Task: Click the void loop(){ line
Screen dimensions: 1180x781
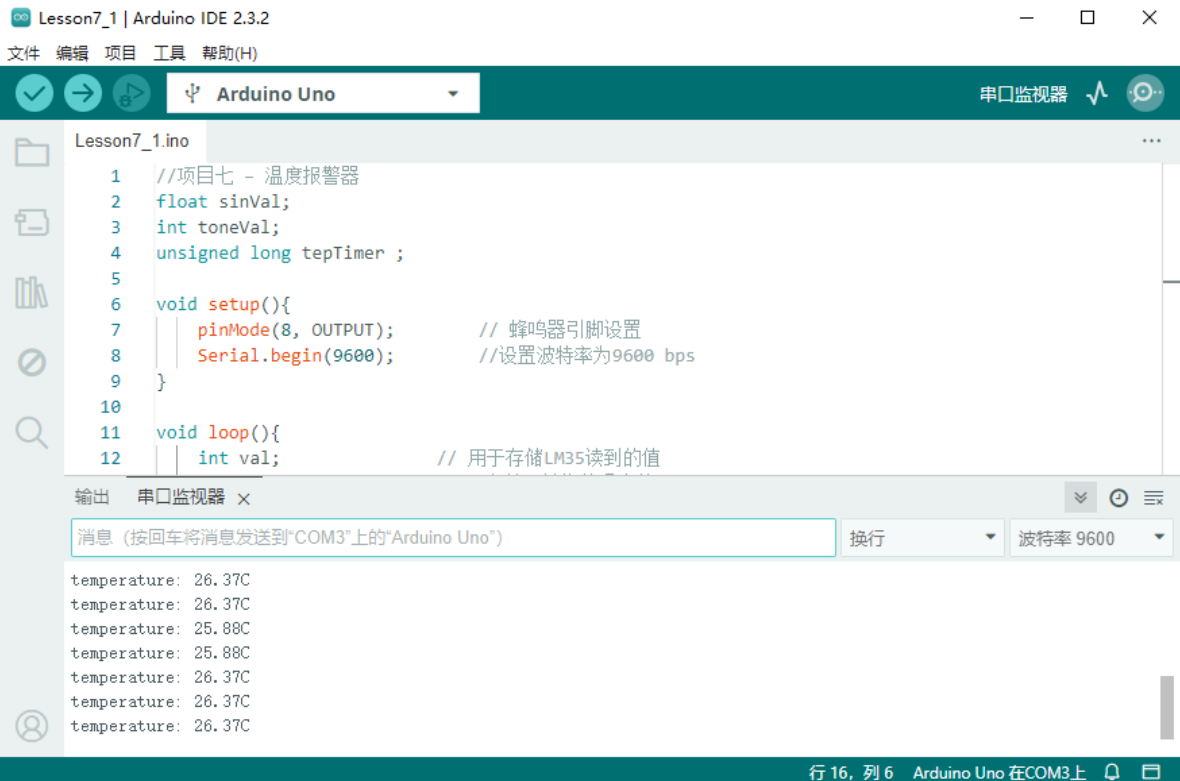Action: tap(217, 432)
